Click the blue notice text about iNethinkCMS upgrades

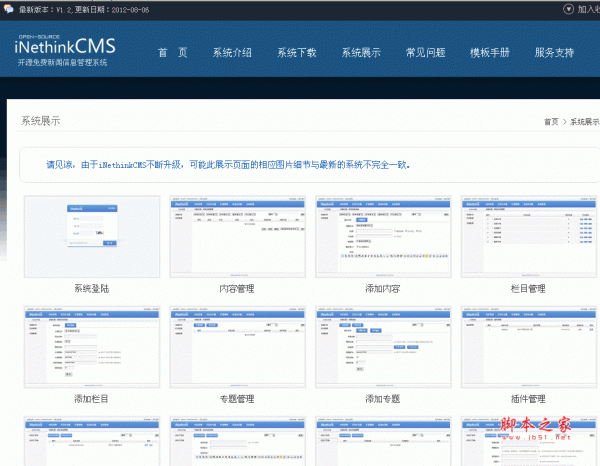pyautogui.click(x=228, y=165)
